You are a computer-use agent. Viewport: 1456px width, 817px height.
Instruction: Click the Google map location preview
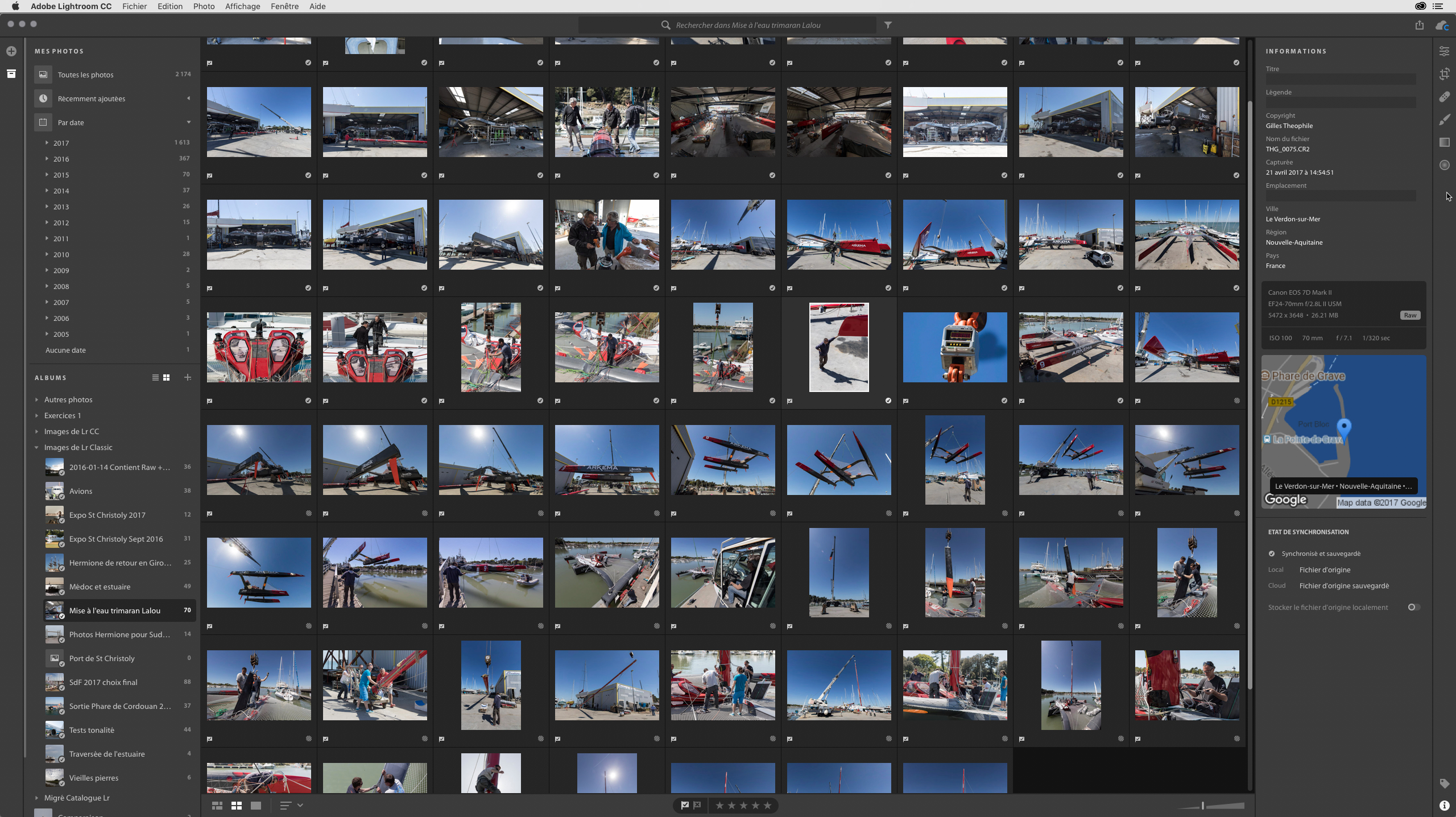[x=1343, y=431]
